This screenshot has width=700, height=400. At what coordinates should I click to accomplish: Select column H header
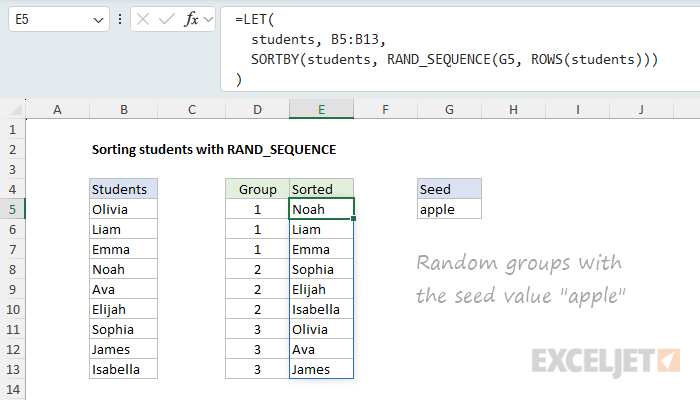tap(513, 109)
